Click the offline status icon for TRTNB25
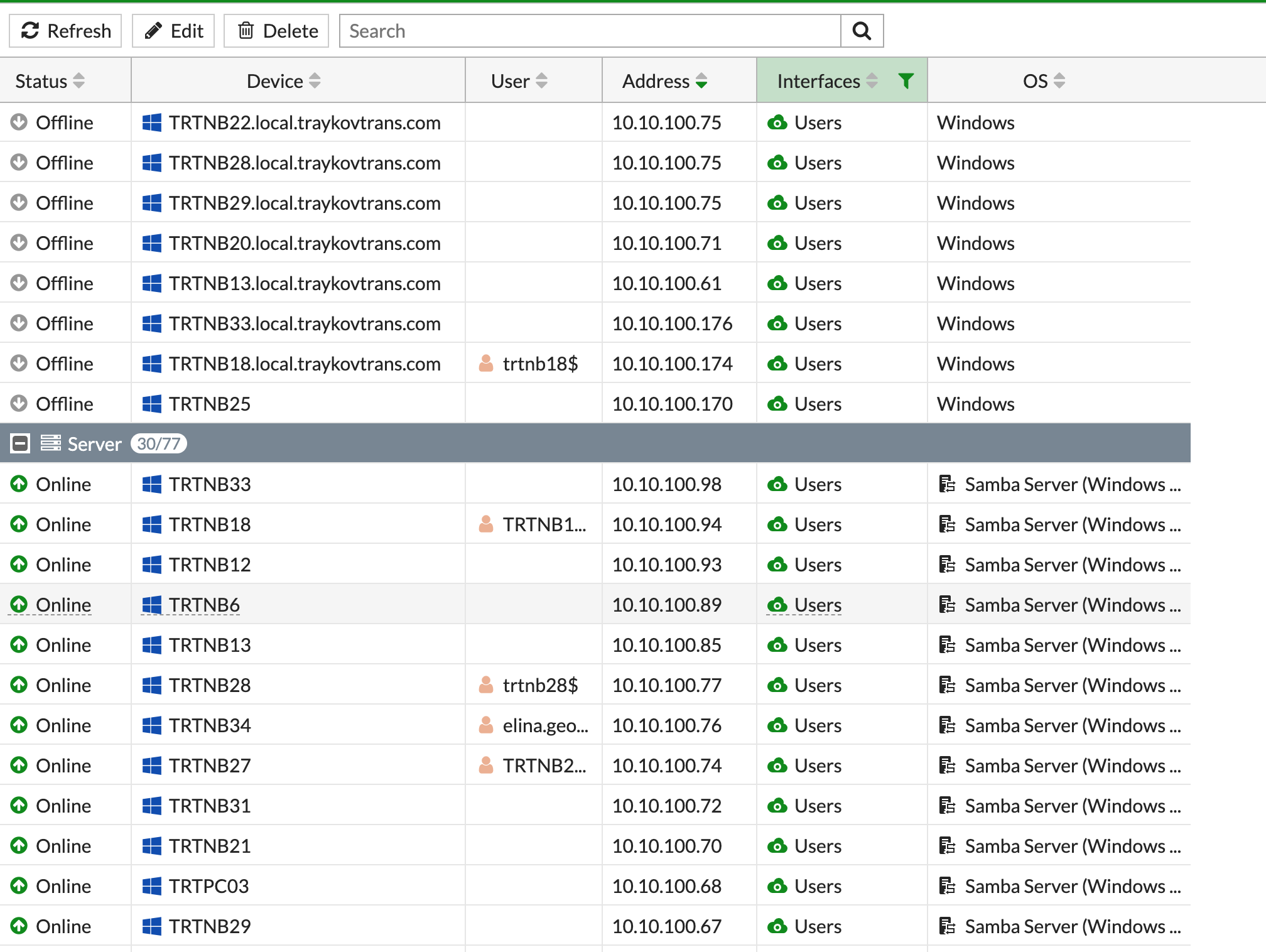Viewport: 1266px width, 952px height. [19, 404]
